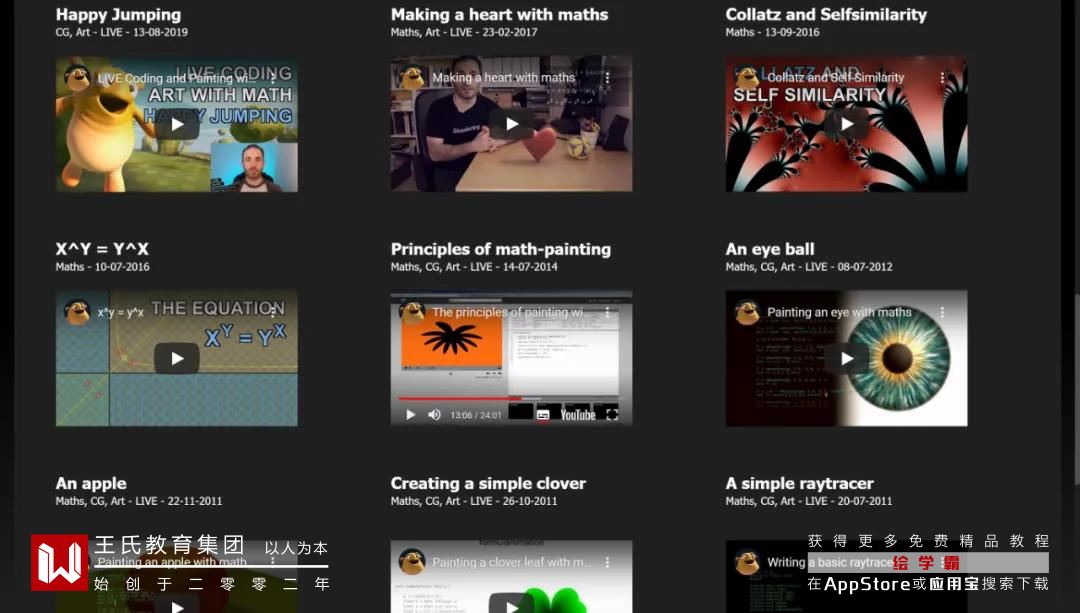Click the page vertical scrollbar thumb
Image resolution: width=1080 pixels, height=613 pixels.
coord(1077,389)
